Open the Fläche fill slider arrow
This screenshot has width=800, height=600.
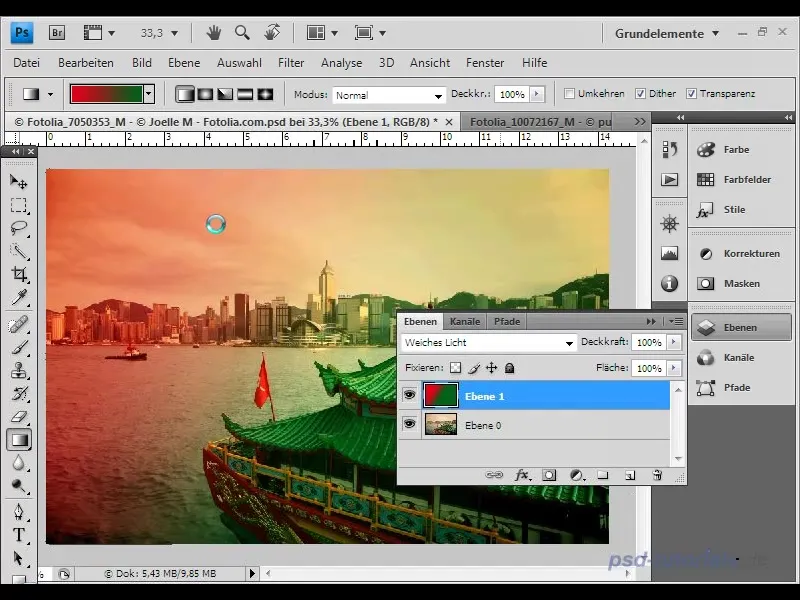click(673, 368)
